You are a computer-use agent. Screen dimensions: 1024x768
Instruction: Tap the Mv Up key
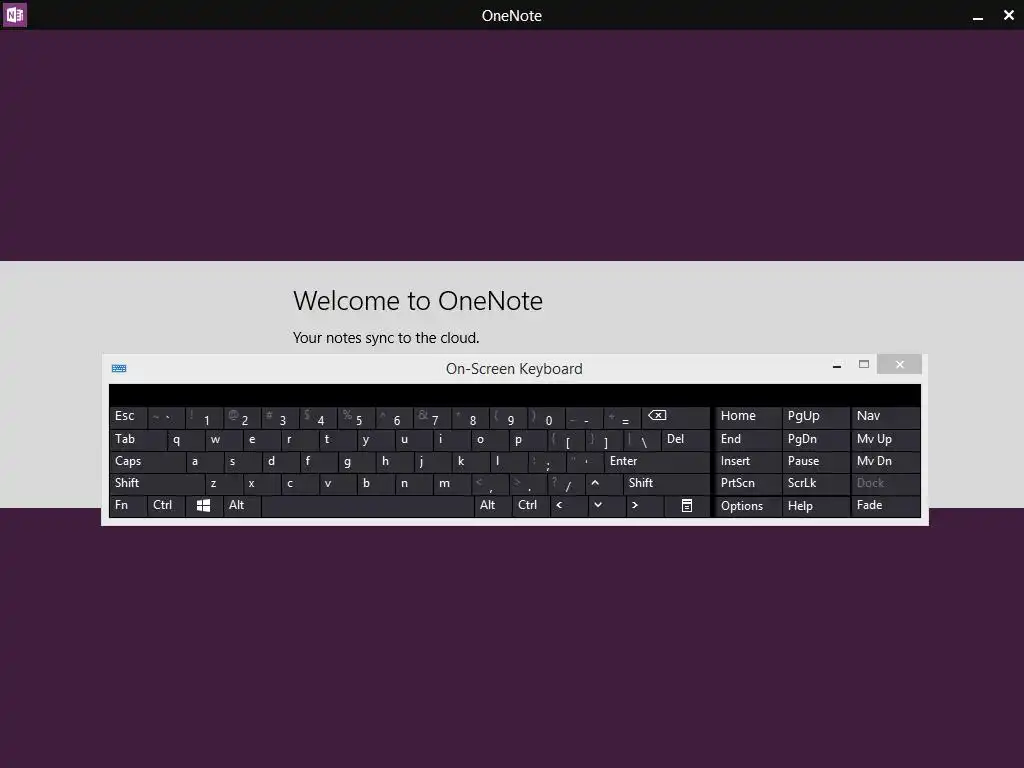886,440
